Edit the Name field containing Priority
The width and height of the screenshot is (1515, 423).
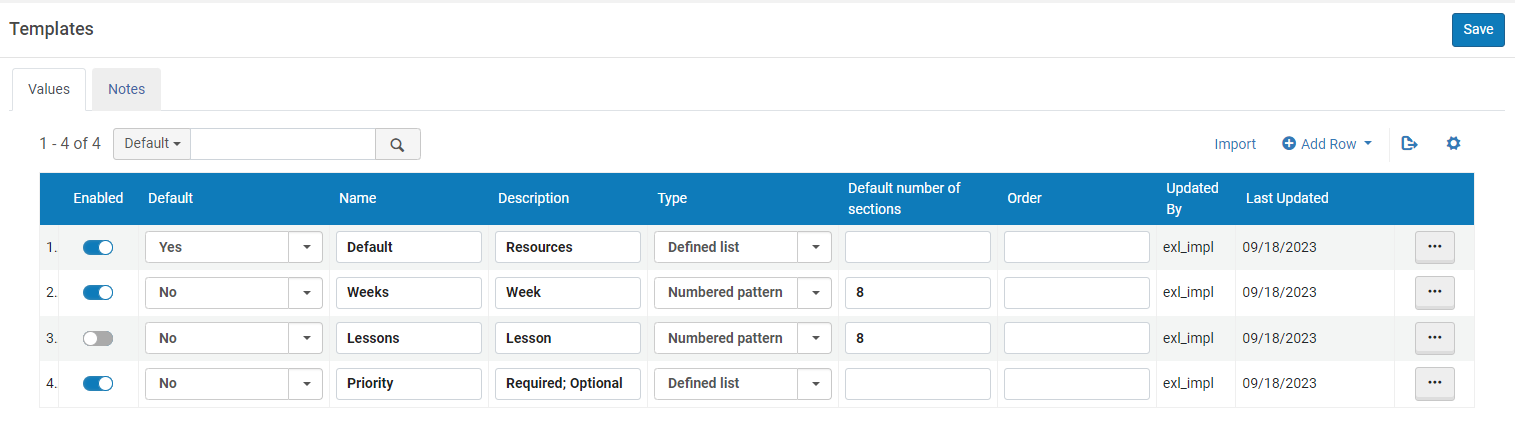pos(409,383)
